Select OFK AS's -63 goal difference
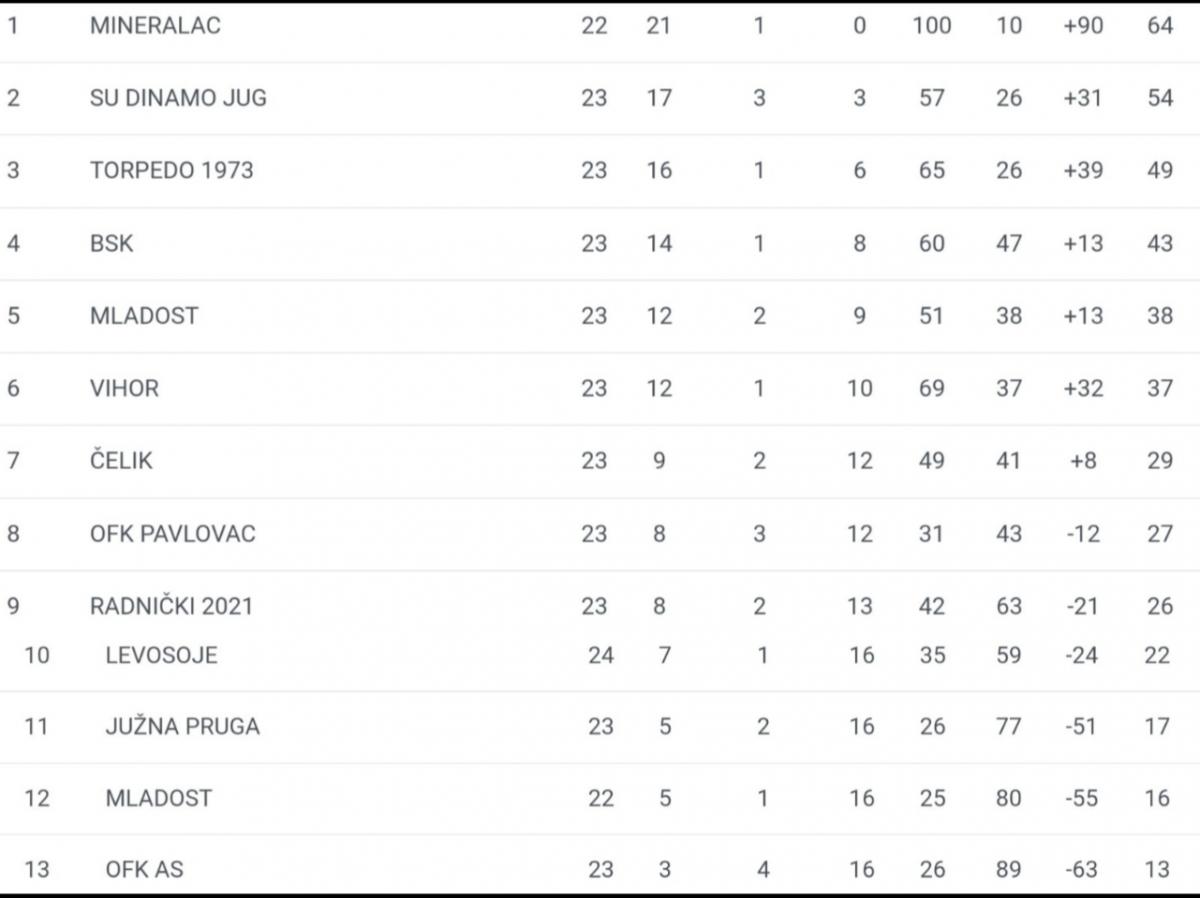The height and width of the screenshot is (898, 1200). coord(1081,869)
